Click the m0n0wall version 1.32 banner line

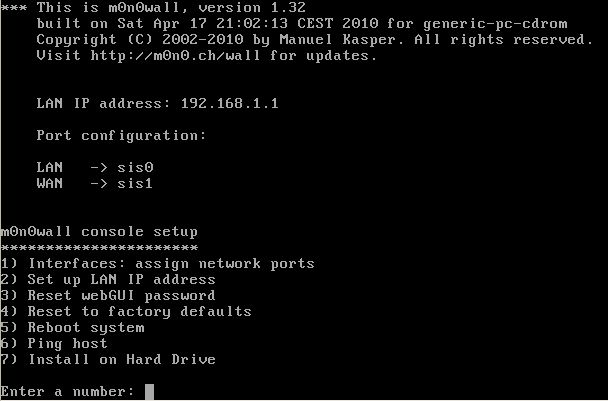click(153, 7)
